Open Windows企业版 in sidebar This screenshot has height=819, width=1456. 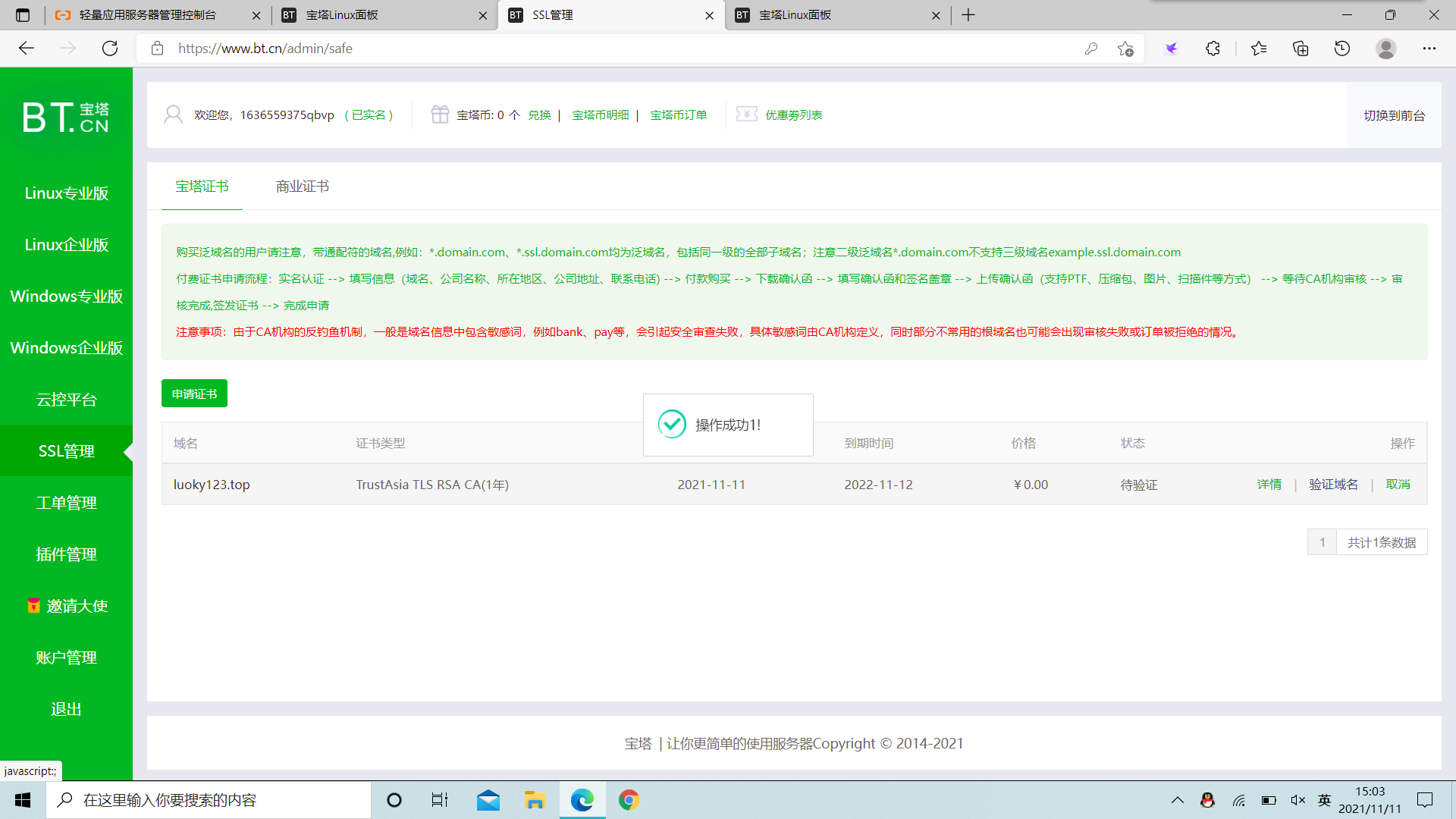point(66,347)
